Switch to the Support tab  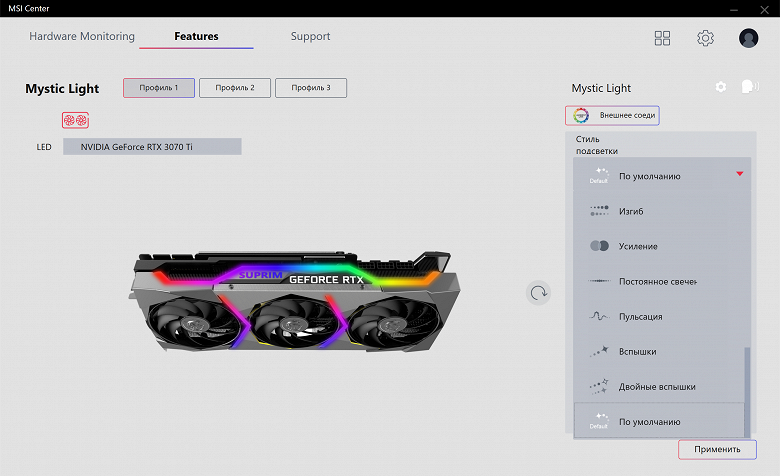[310, 36]
